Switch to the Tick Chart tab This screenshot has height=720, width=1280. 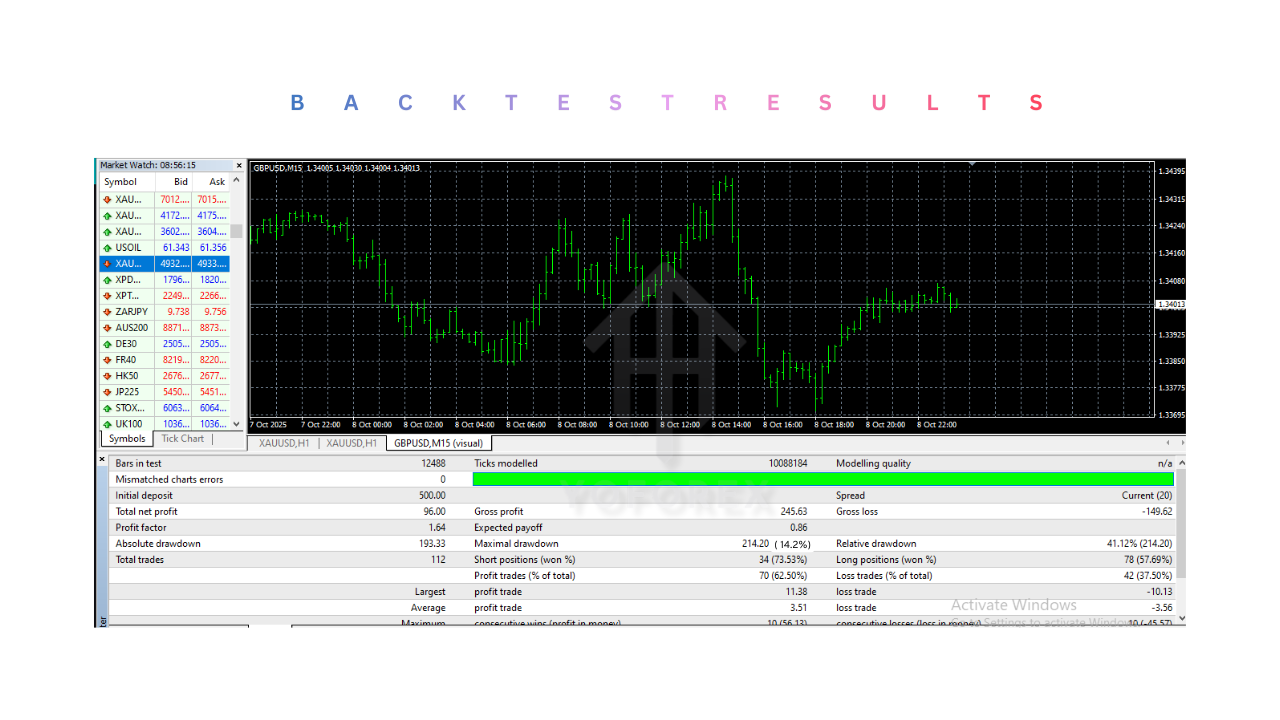183,438
